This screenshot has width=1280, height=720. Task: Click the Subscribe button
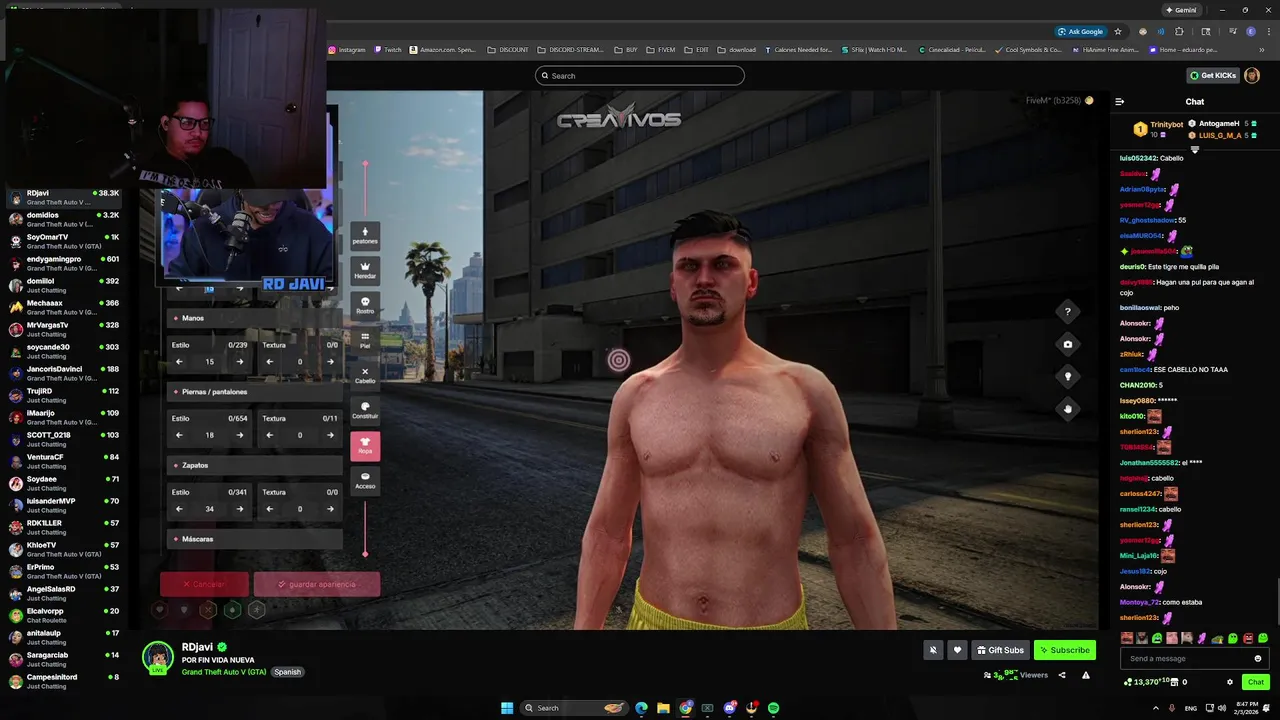pyautogui.click(x=1065, y=650)
